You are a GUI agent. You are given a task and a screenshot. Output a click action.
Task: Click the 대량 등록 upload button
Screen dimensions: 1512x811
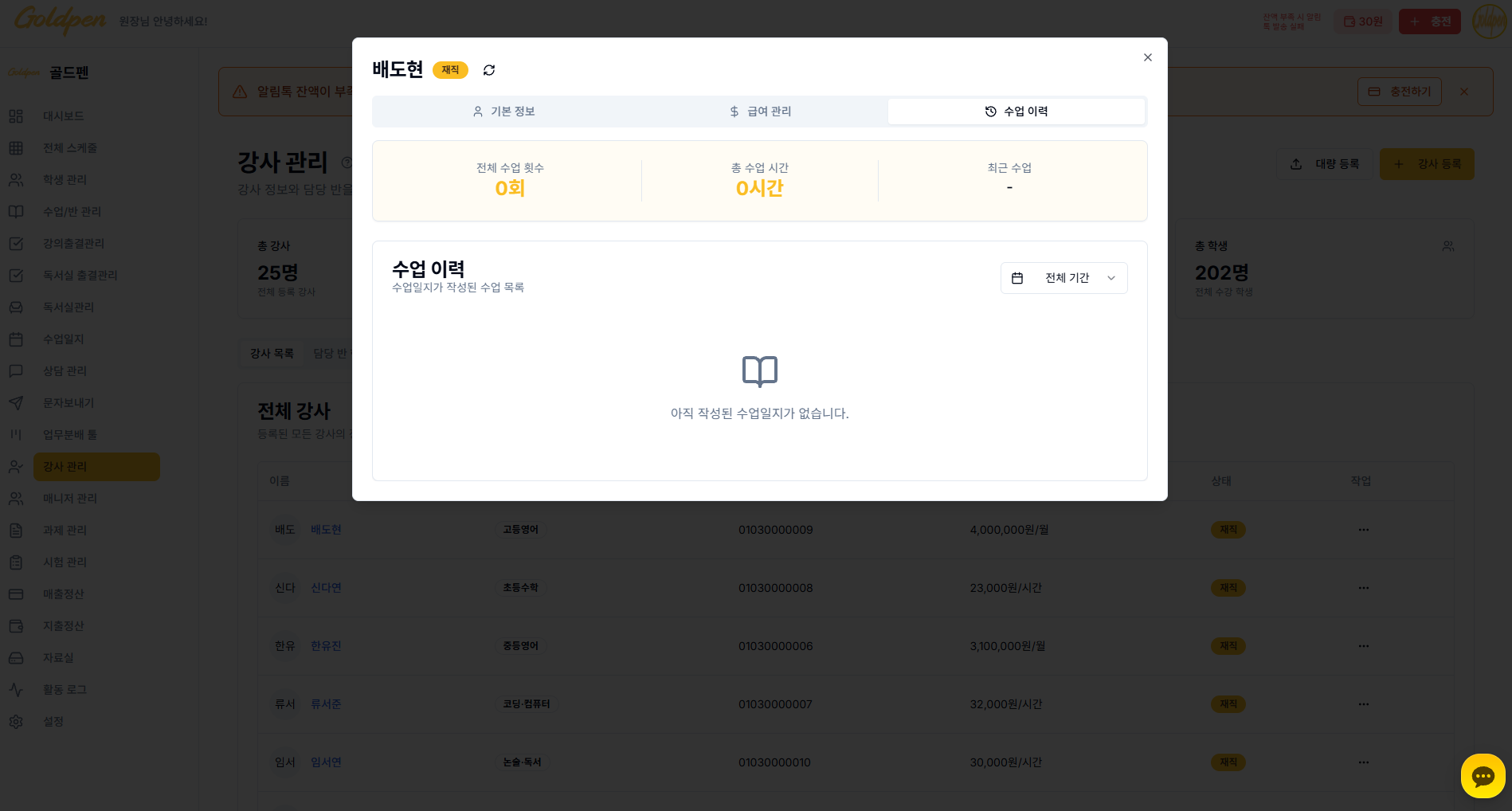1324,164
